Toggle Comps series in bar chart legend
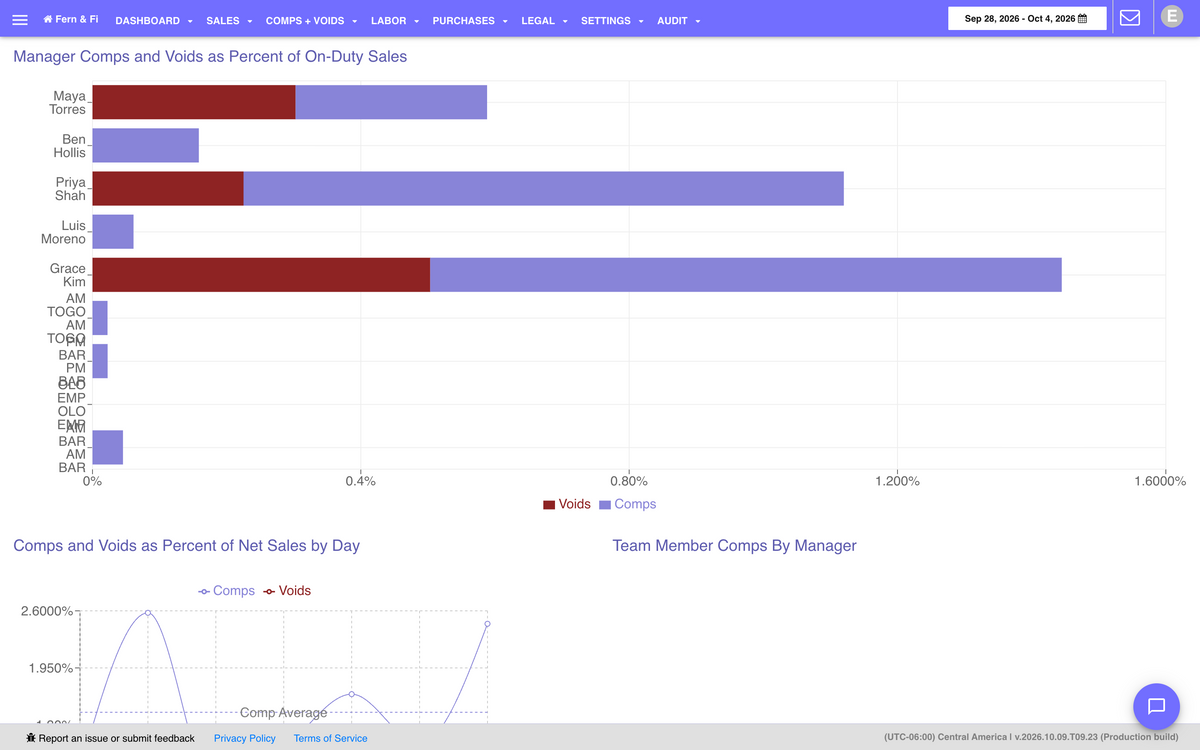This screenshot has height=750, width=1200. point(627,504)
